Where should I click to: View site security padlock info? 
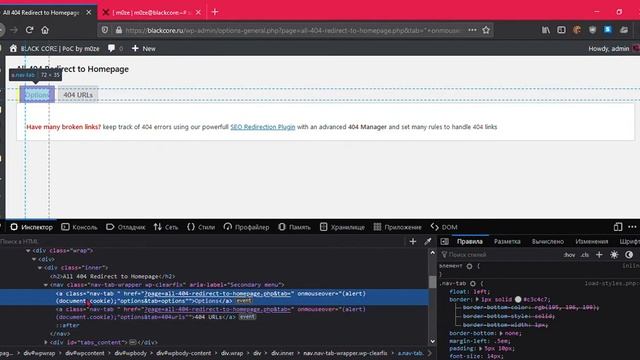coord(119,30)
